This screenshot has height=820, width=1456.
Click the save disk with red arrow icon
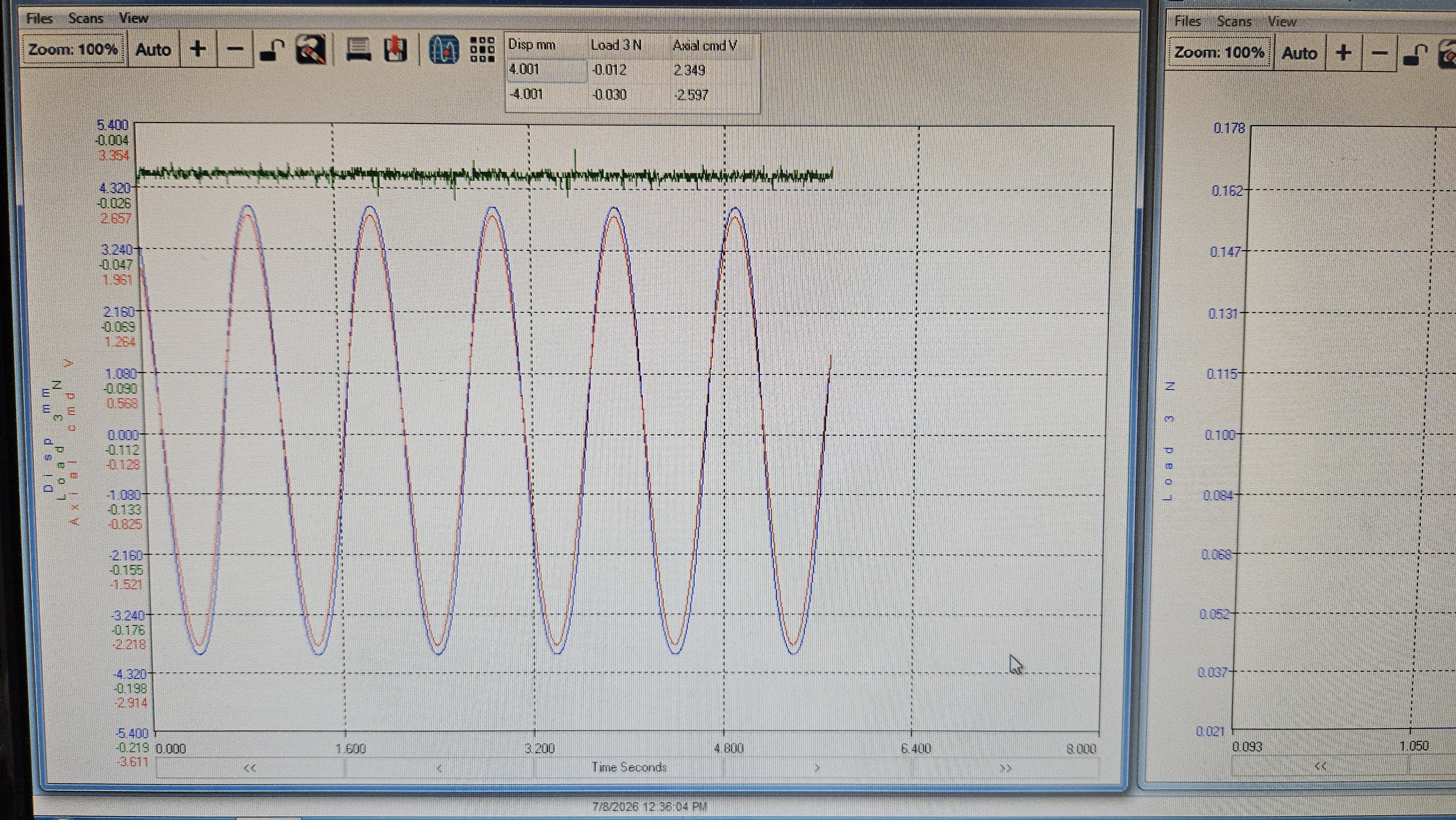coord(396,50)
